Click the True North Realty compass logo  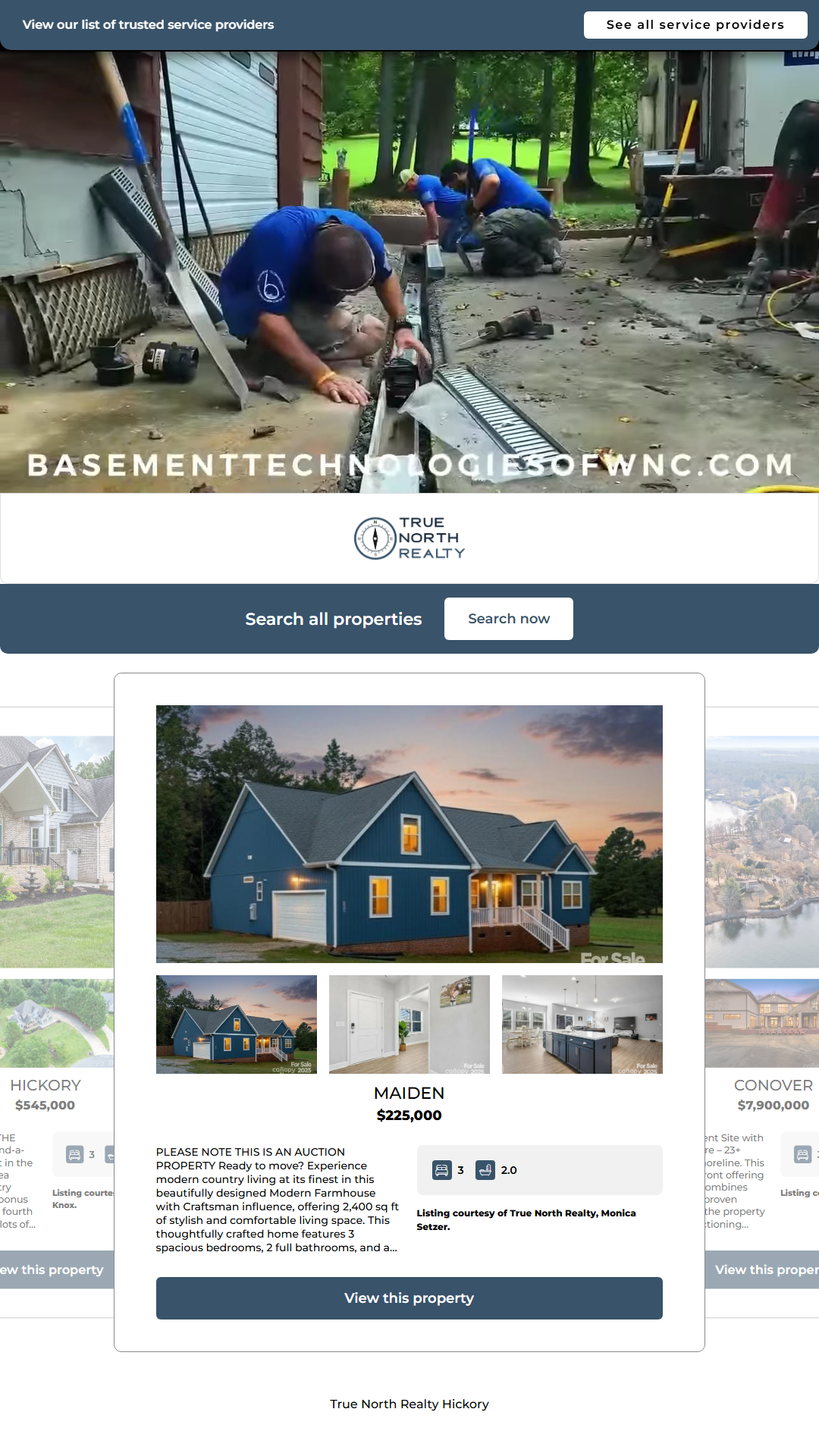pyautogui.click(x=409, y=538)
